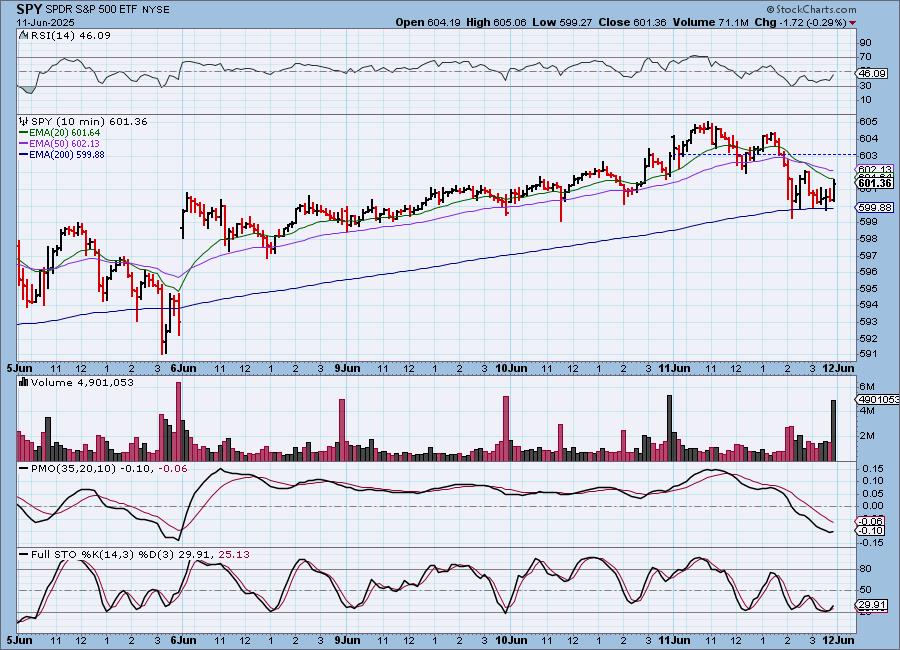Click the 9Jun date label below the price chart
The width and height of the screenshot is (900, 650).
tap(347, 368)
